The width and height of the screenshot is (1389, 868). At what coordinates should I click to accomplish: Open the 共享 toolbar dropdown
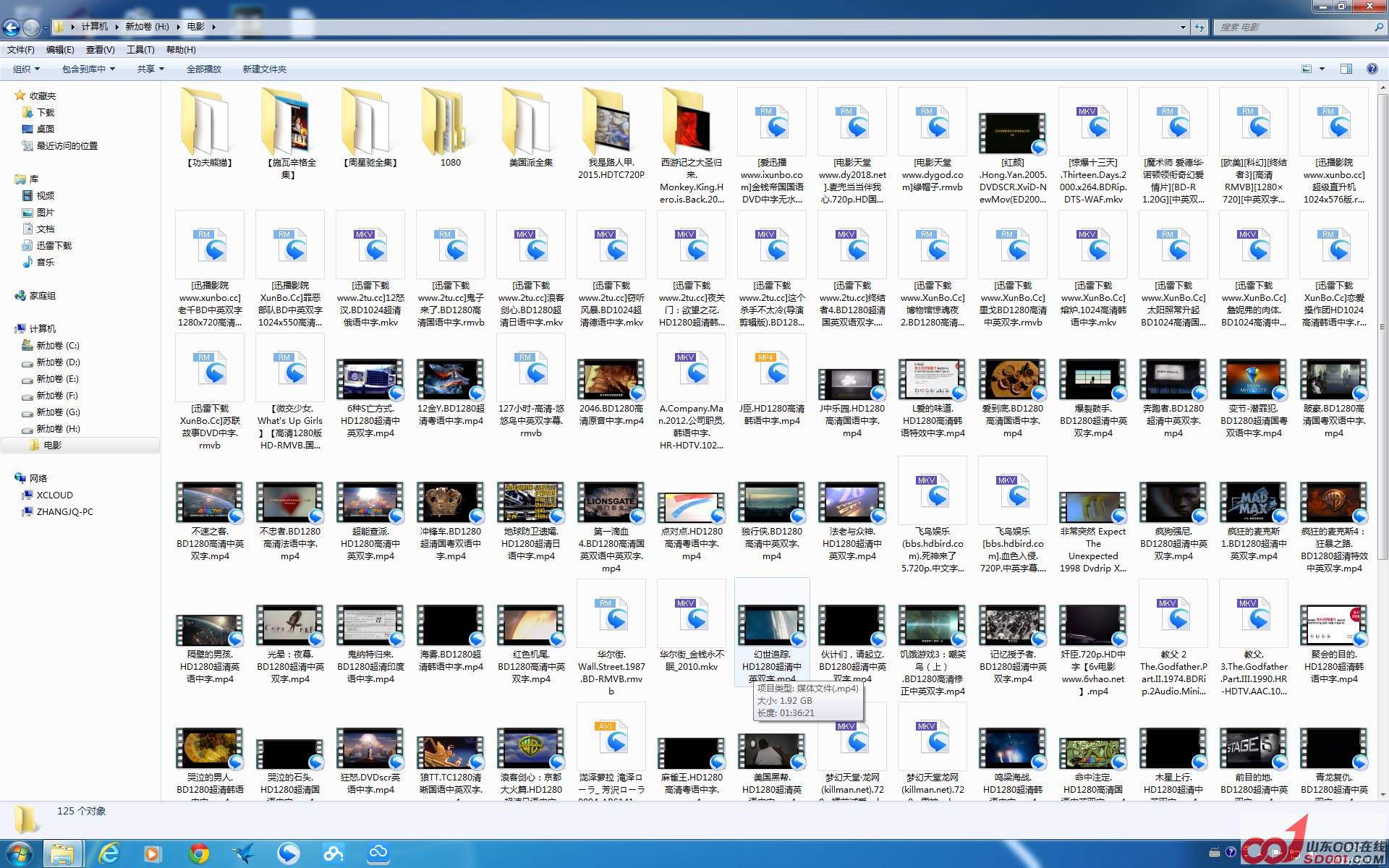click(x=150, y=69)
